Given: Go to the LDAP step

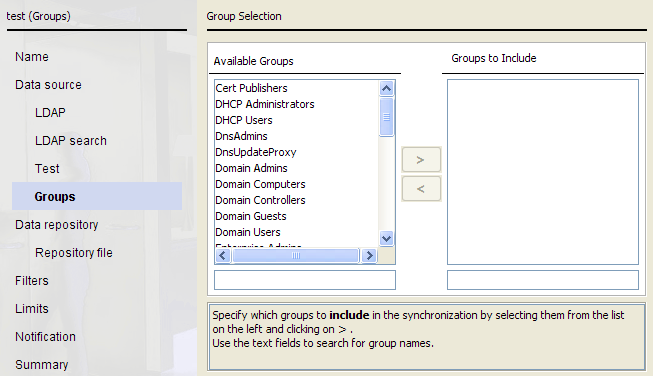Looking at the screenshot, I should [x=50, y=112].
